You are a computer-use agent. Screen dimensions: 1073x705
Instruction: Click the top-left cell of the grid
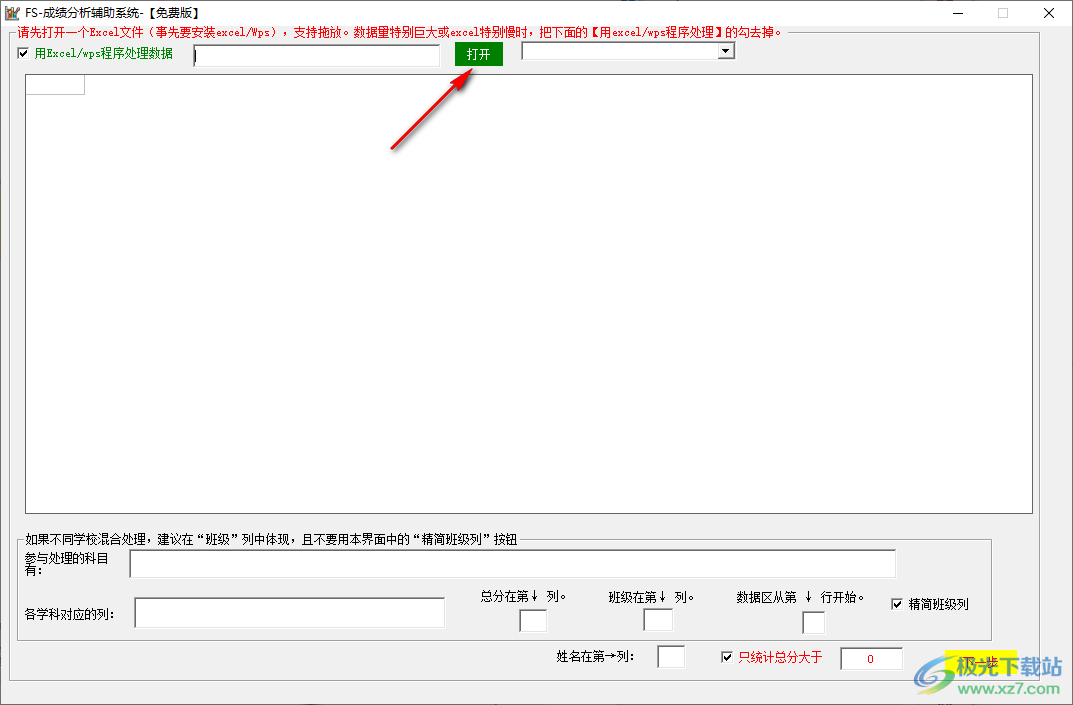pyautogui.click(x=55, y=84)
